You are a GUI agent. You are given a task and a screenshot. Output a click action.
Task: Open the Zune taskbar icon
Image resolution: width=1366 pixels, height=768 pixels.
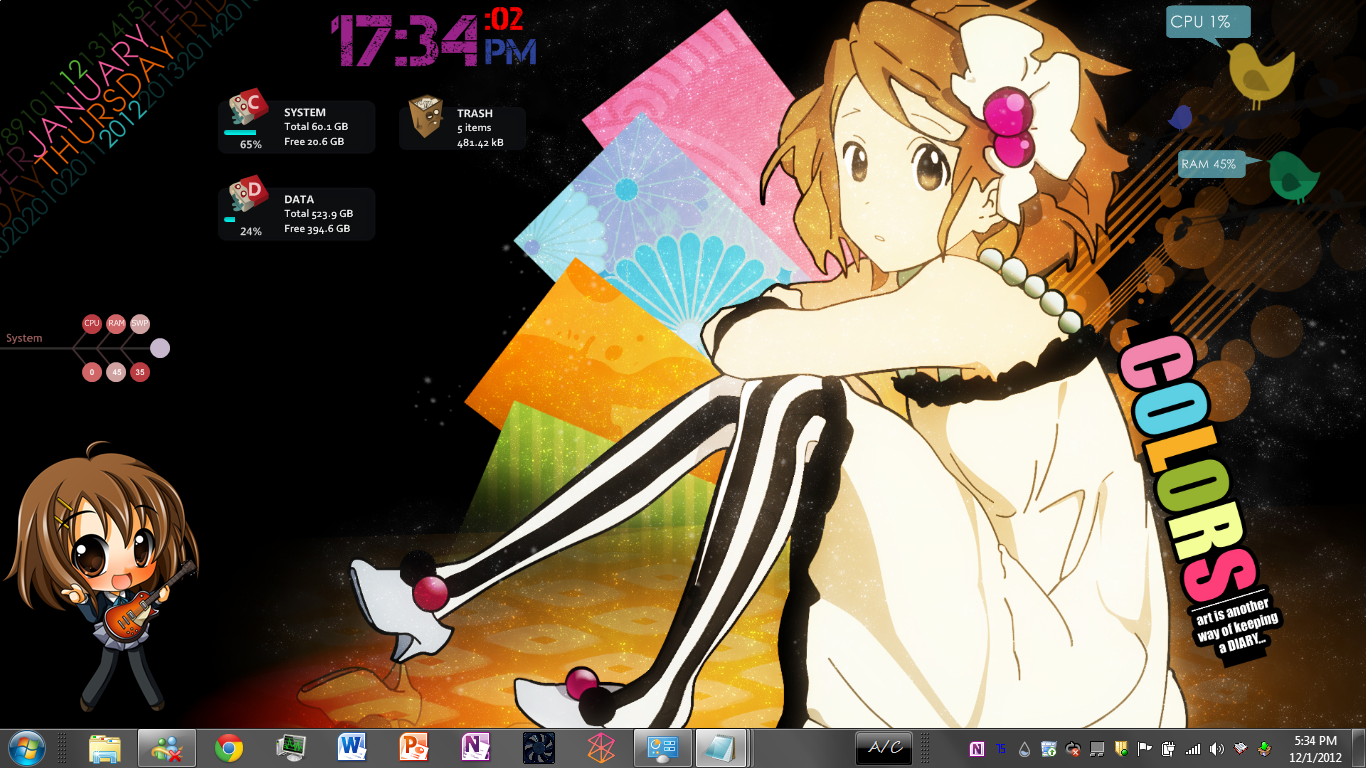pyautogui.click(x=600, y=748)
